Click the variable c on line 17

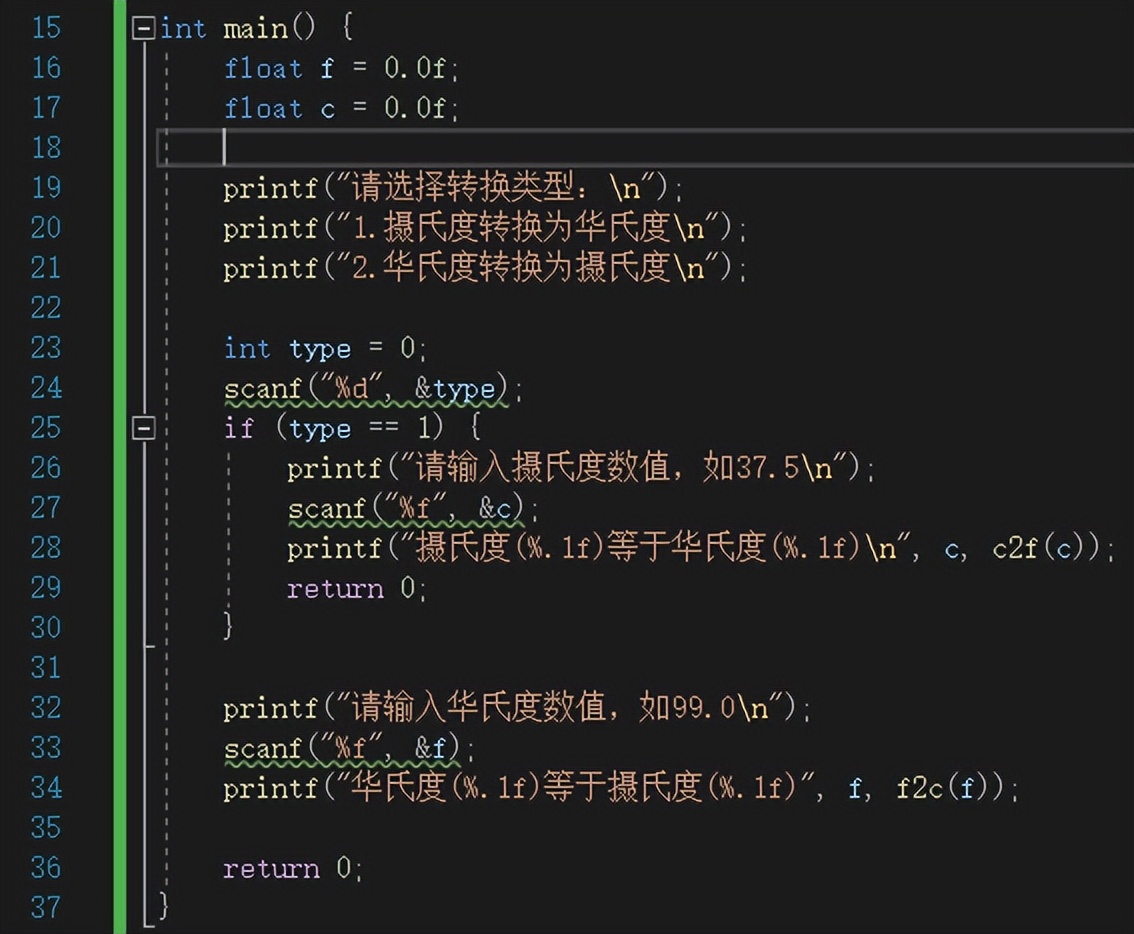point(328,108)
